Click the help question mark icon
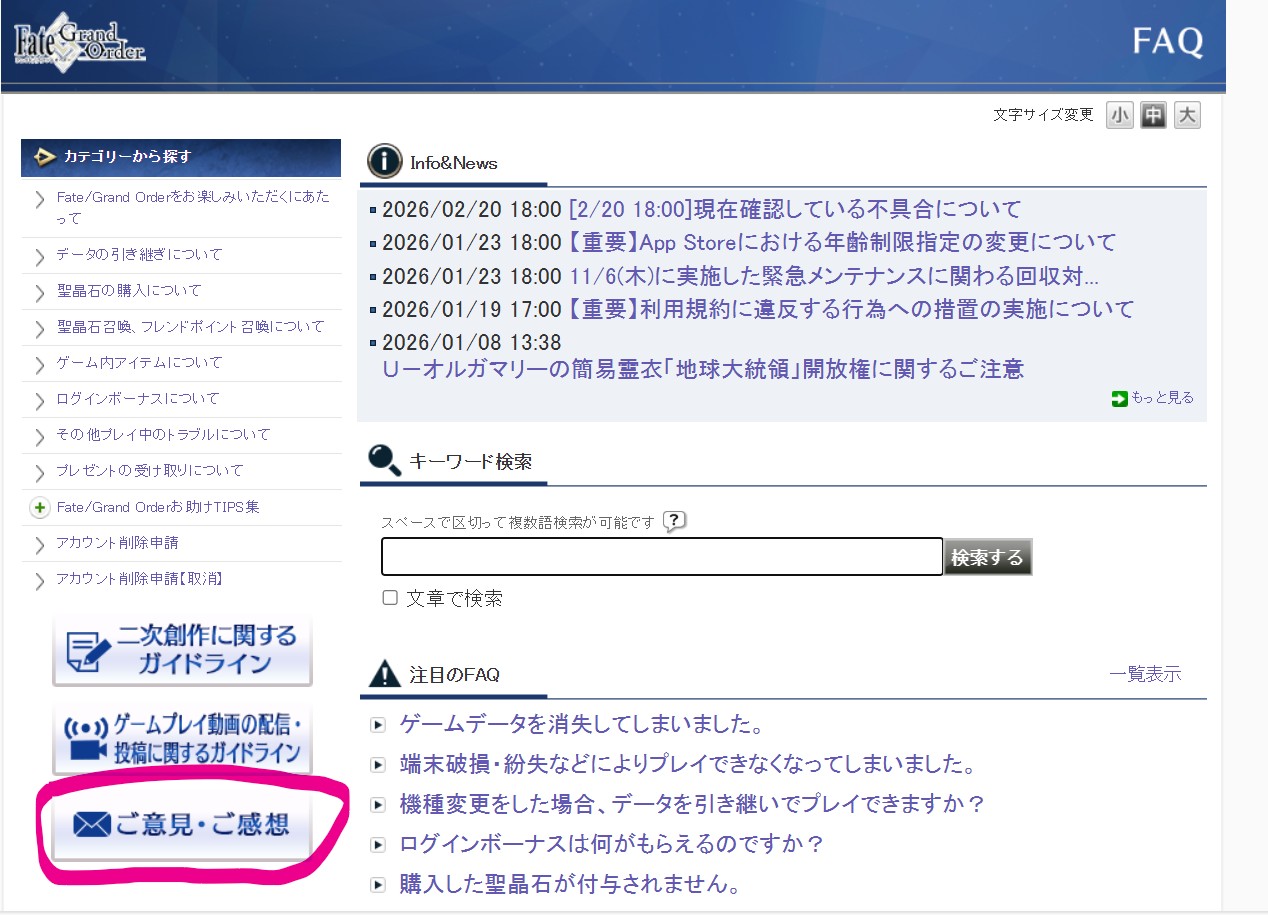 (x=675, y=521)
